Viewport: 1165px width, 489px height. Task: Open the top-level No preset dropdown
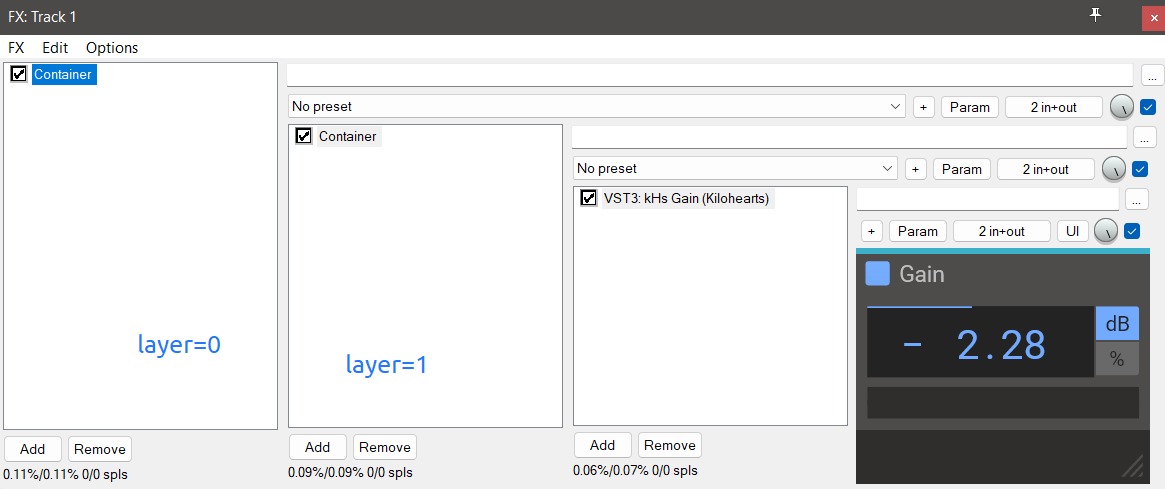(x=597, y=106)
